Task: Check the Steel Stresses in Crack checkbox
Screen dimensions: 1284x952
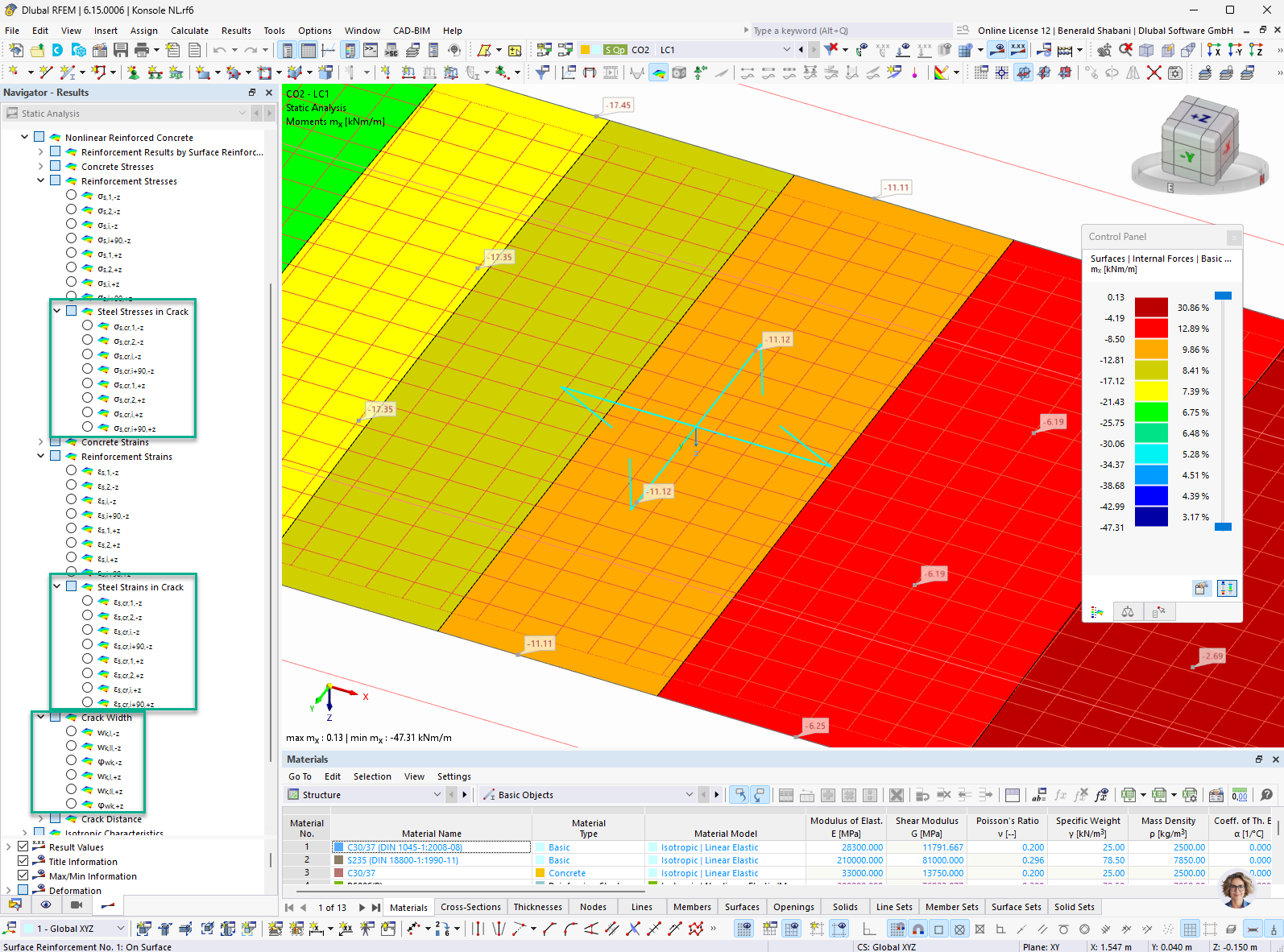Action: (x=72, y=311)
